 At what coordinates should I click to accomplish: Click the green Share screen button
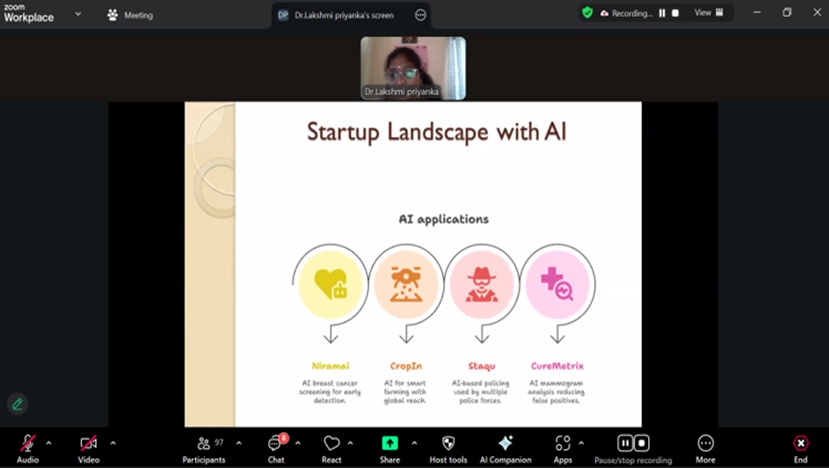coord(389,443)
